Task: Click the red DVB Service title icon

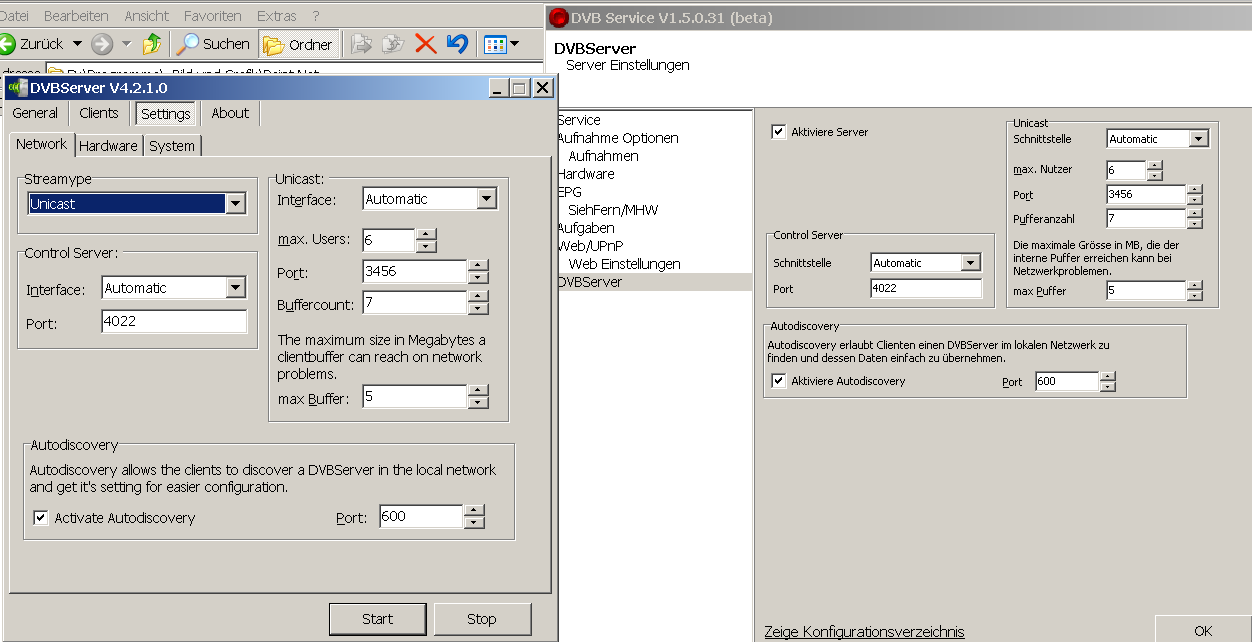Action: (558, 18)
